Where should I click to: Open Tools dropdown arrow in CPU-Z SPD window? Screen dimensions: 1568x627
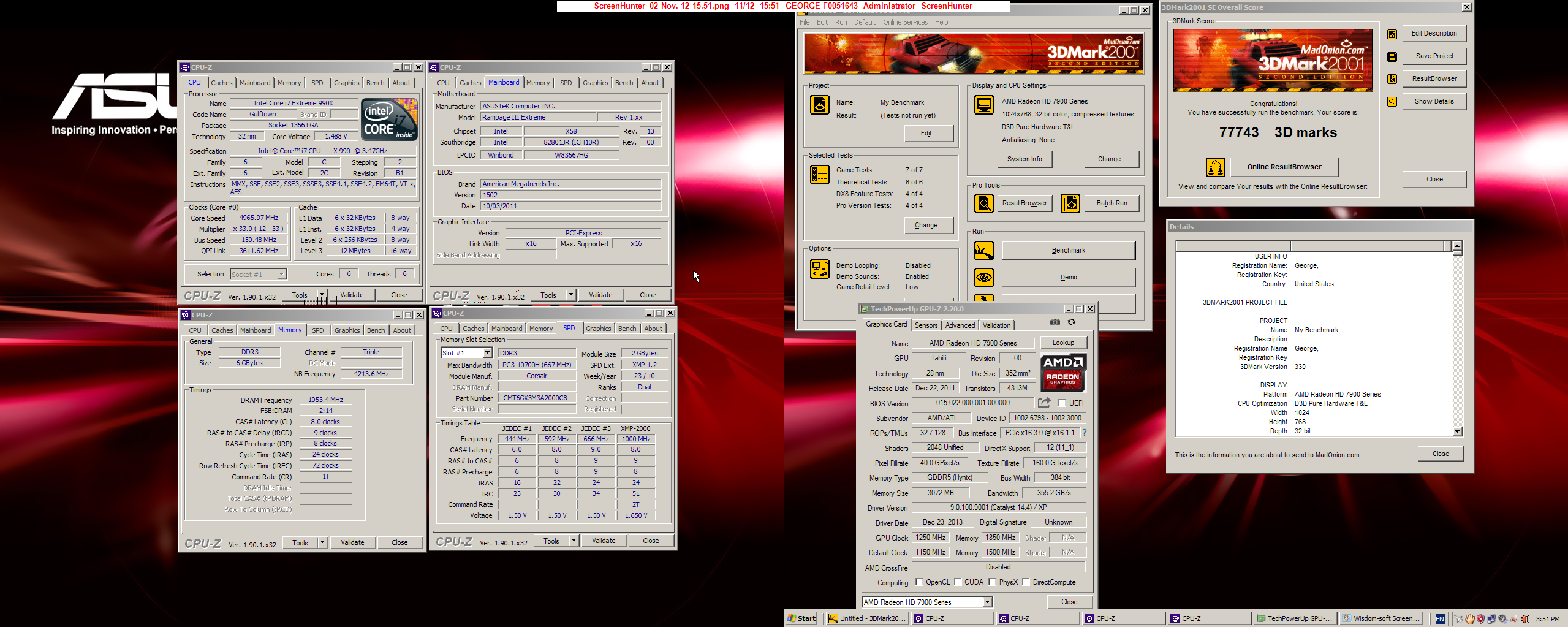[574, 541]
